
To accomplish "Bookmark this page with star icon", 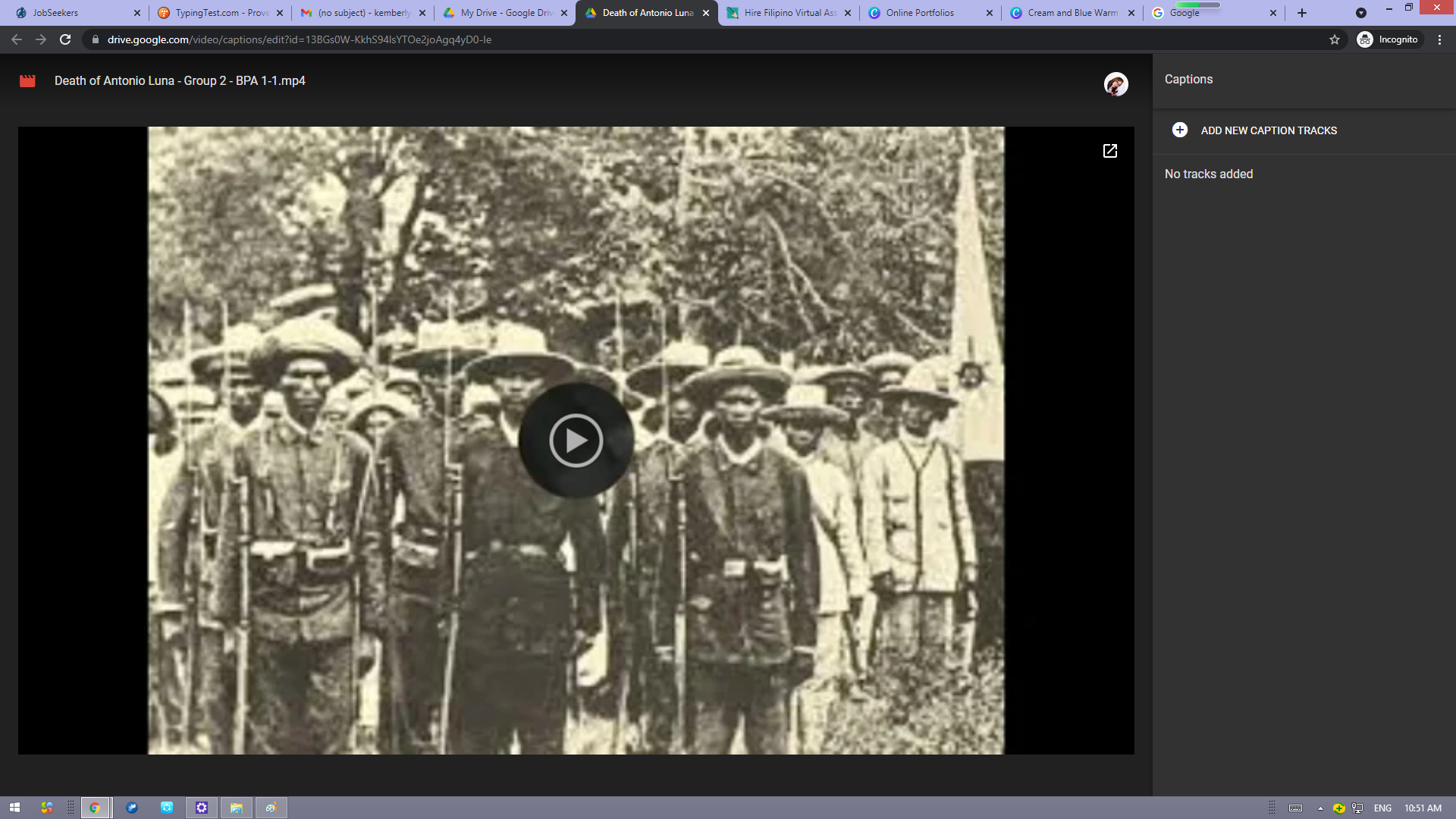I will [x=1335, y=39].
